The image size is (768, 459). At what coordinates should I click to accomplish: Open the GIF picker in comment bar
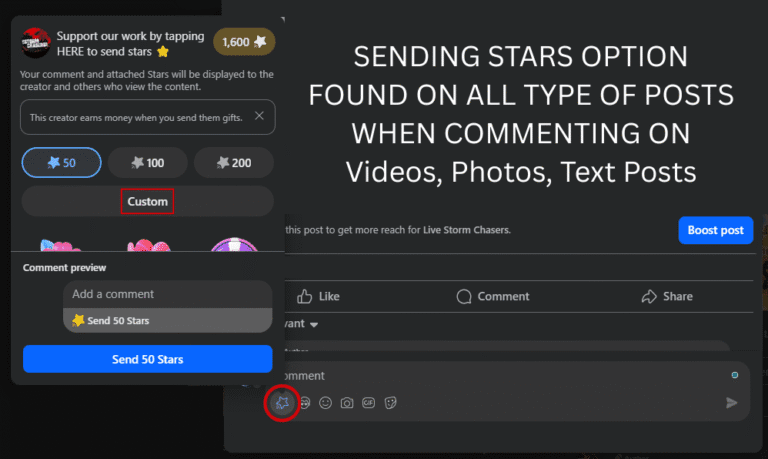[368, 402]
